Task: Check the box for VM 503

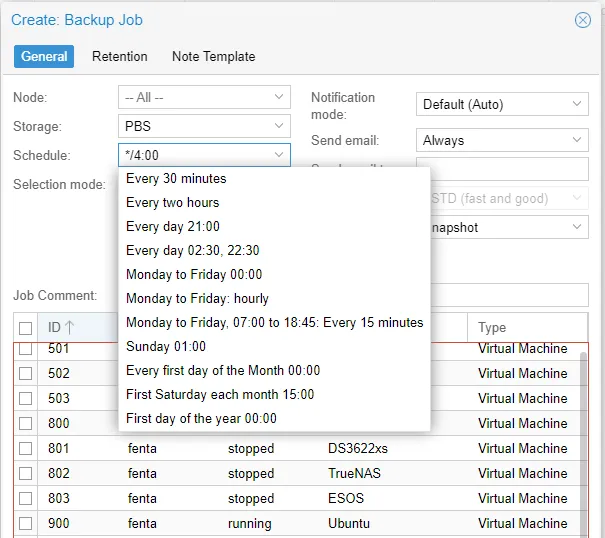Action: (x=25, y=398)
